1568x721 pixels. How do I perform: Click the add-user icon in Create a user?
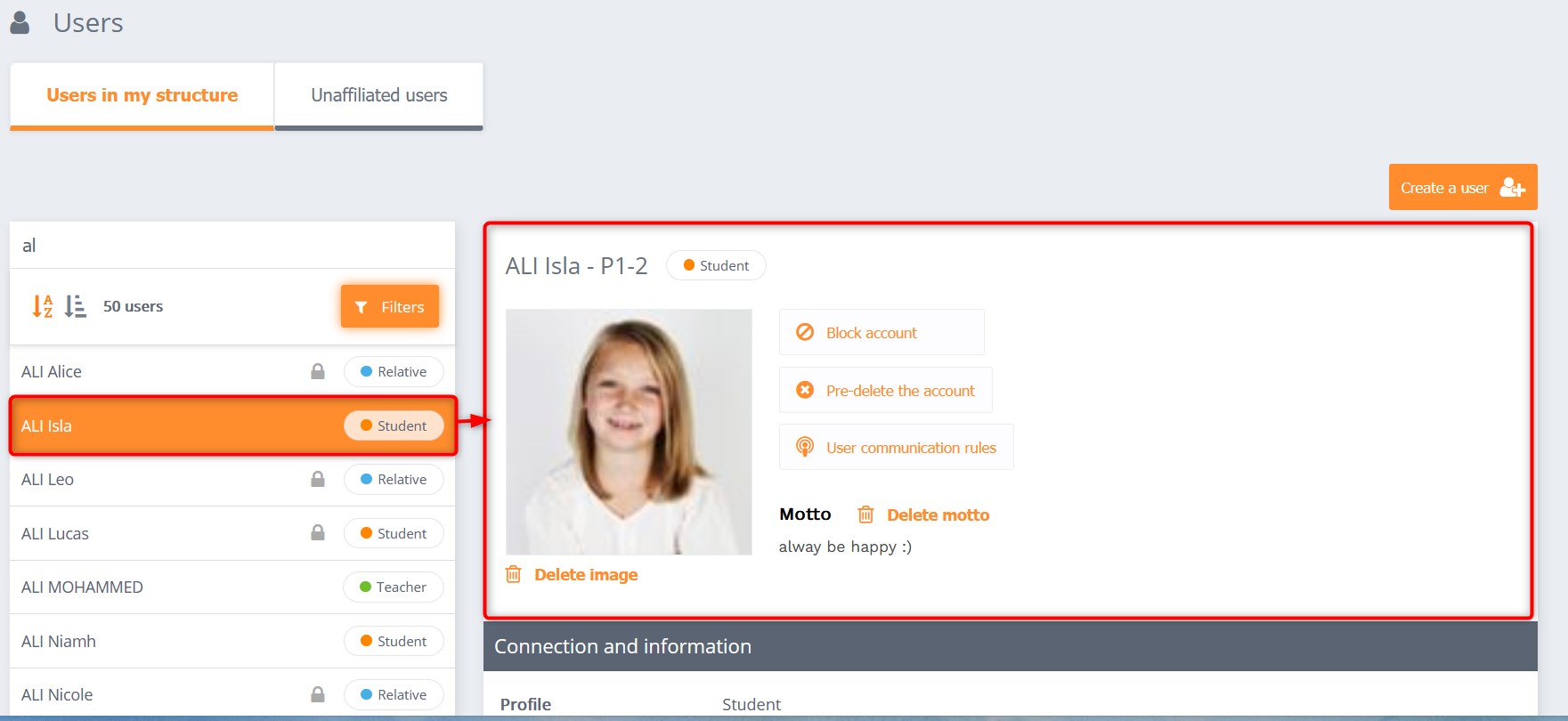click(1513, 187)
